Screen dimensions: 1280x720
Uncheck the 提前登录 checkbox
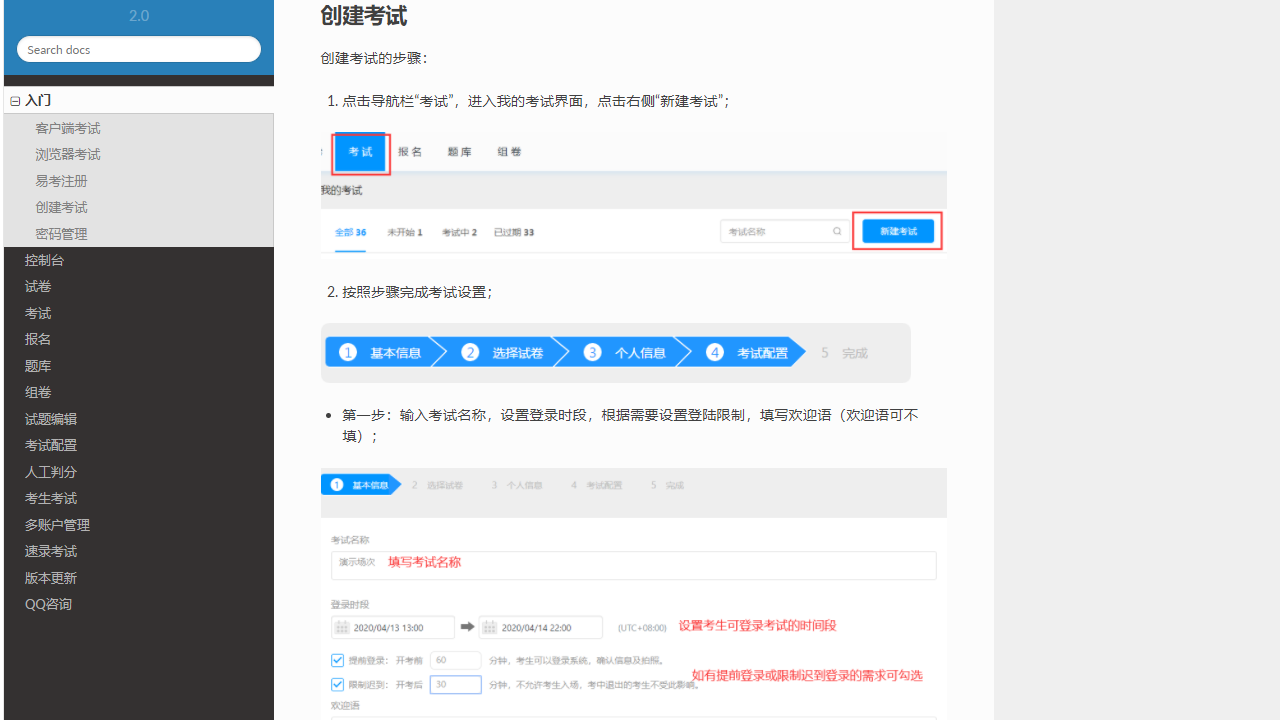click(337, 660)
